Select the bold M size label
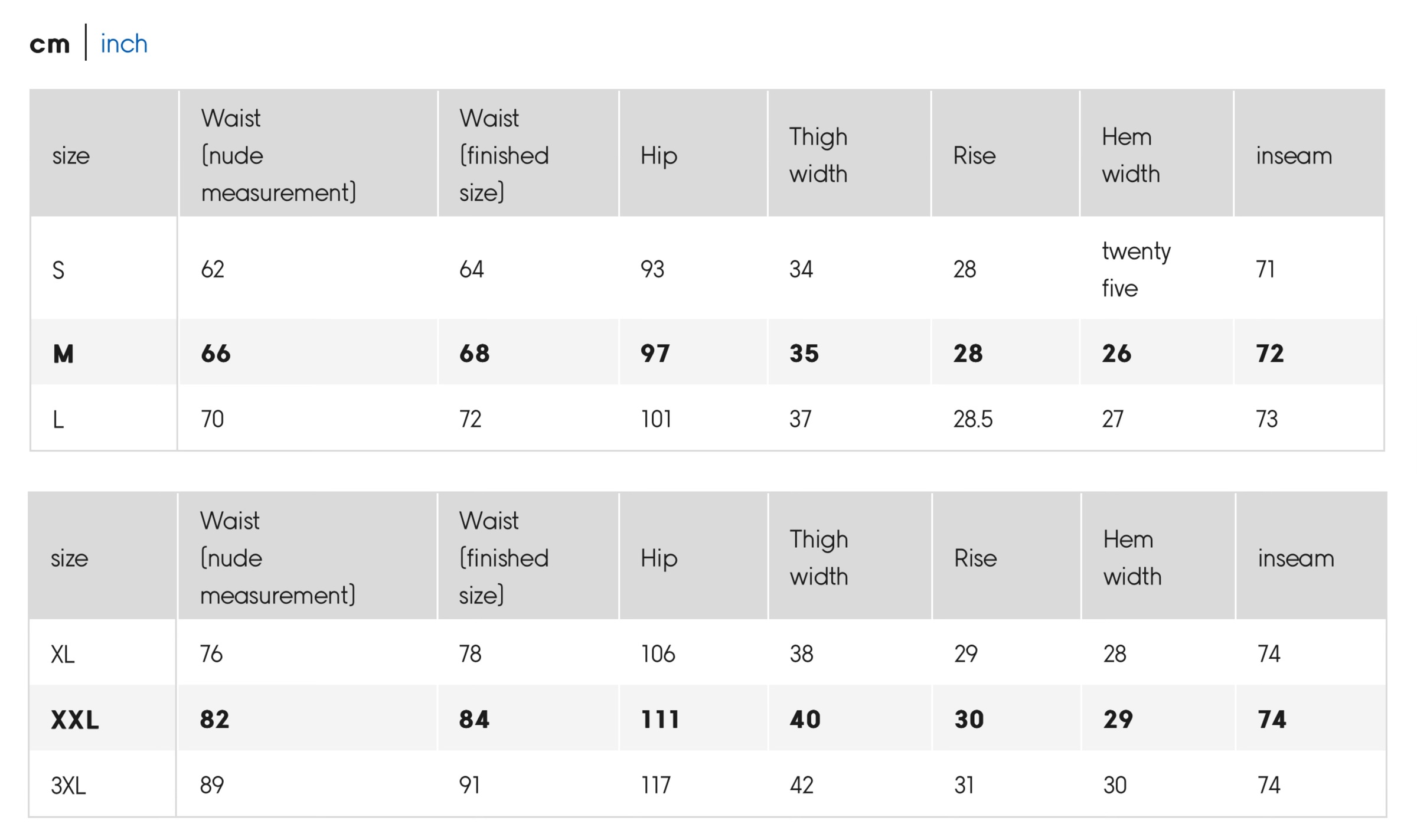This screenshot has height=840, width=1417. [x=63, y=354]
